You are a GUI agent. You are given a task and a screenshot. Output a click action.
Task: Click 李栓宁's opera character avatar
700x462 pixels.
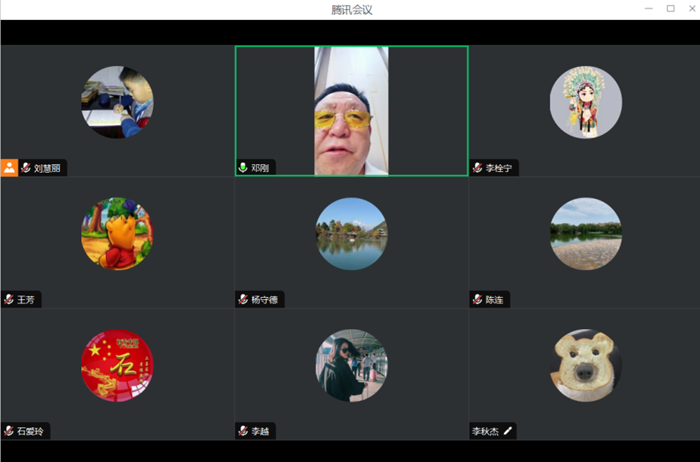585,102
